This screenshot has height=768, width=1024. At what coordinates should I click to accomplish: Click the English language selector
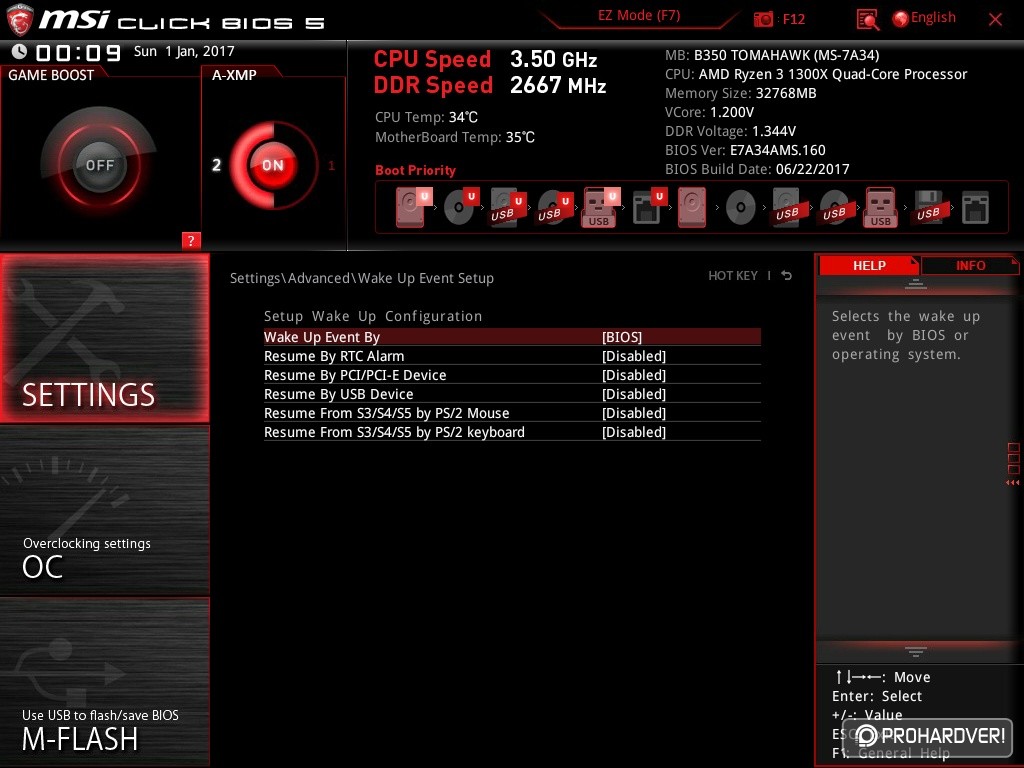point(933,18)
